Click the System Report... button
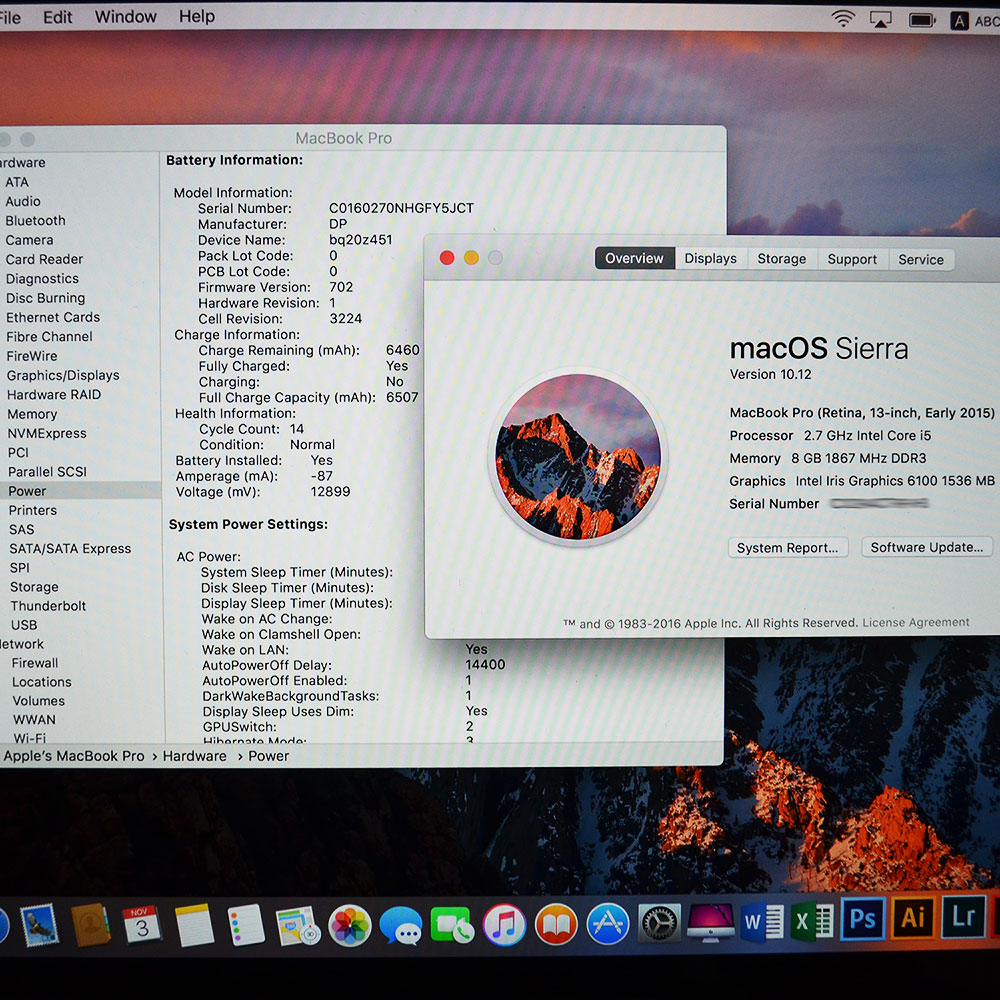The height and width of the screenshot is (1000, 1000). click(788, 548)
